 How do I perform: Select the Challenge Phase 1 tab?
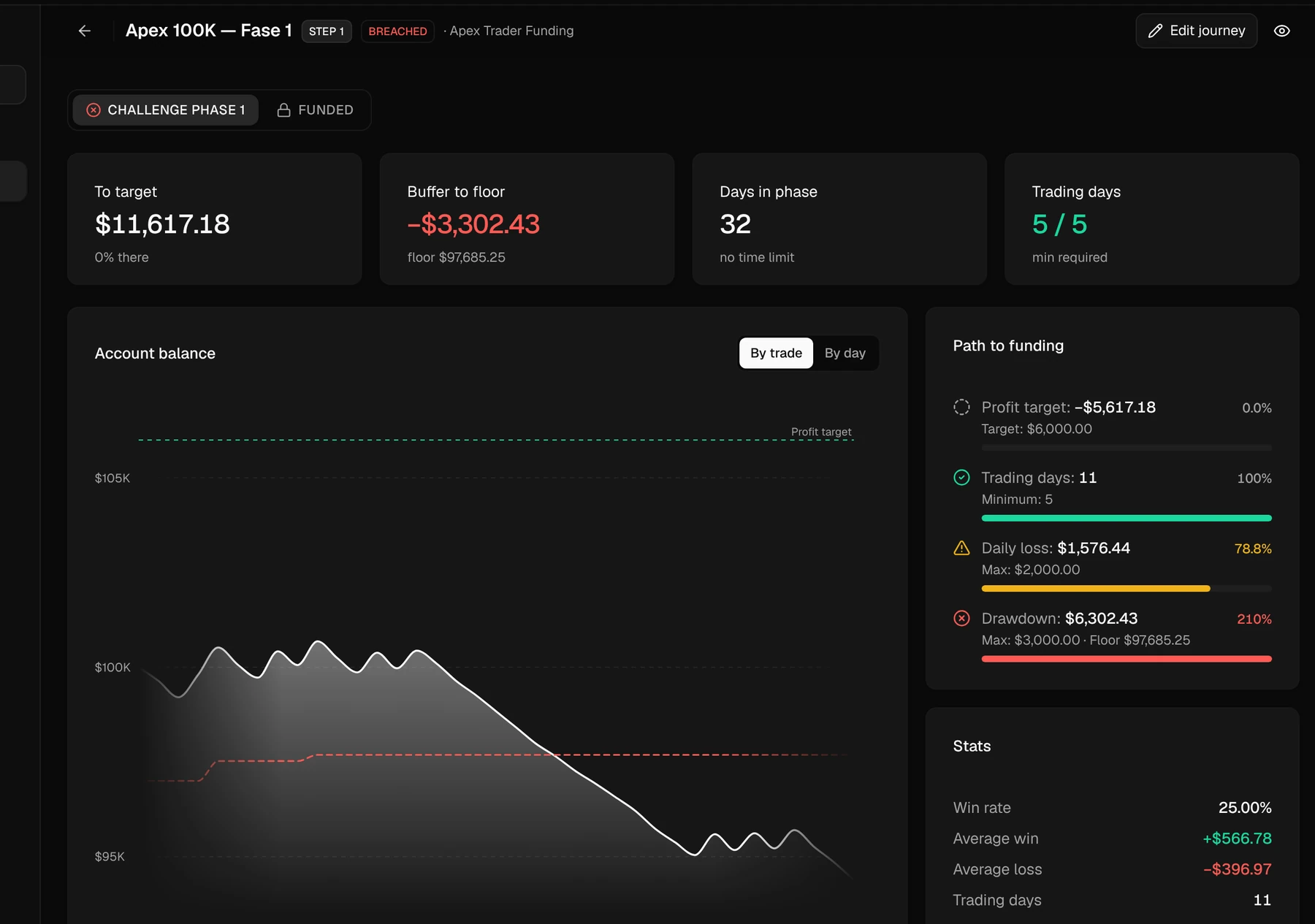click(x=166, y=110)
